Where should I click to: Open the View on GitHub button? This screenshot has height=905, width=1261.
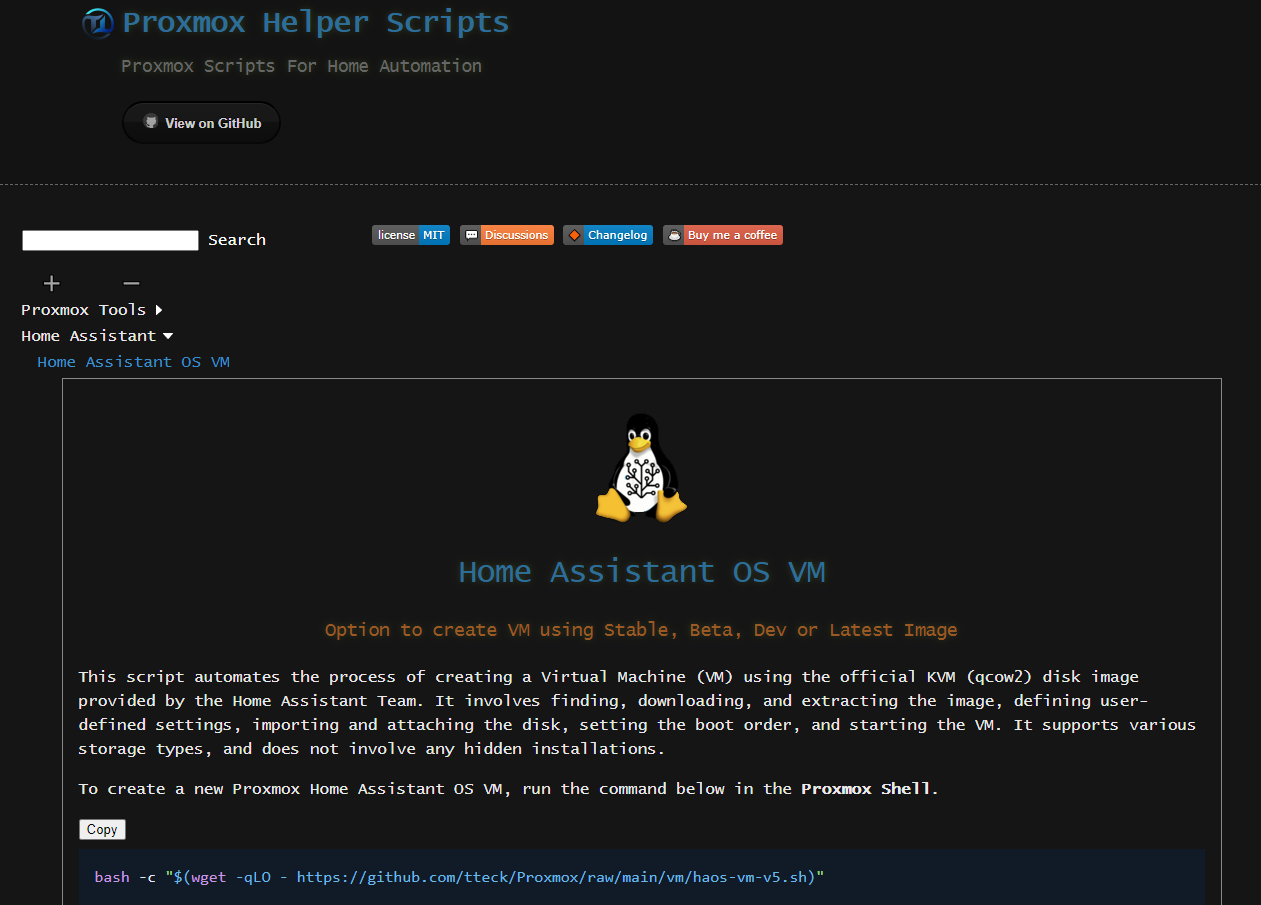tap(201, 122)
